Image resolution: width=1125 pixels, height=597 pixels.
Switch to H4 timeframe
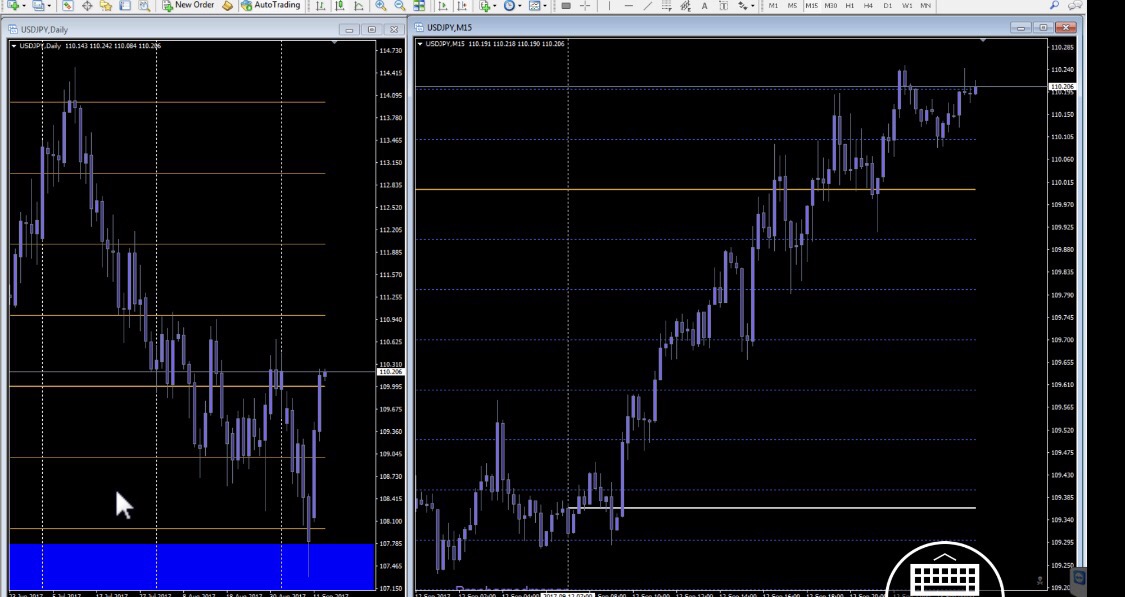coord(868,5)
